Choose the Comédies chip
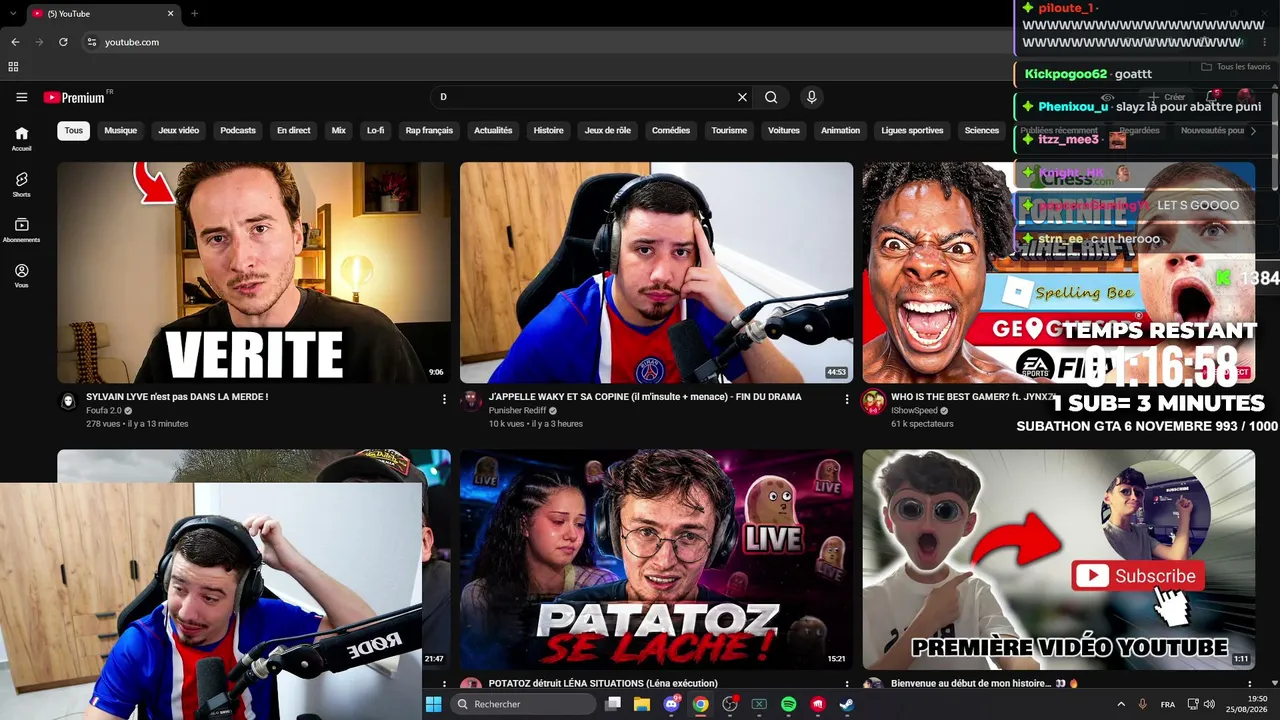 pos(671,130)
